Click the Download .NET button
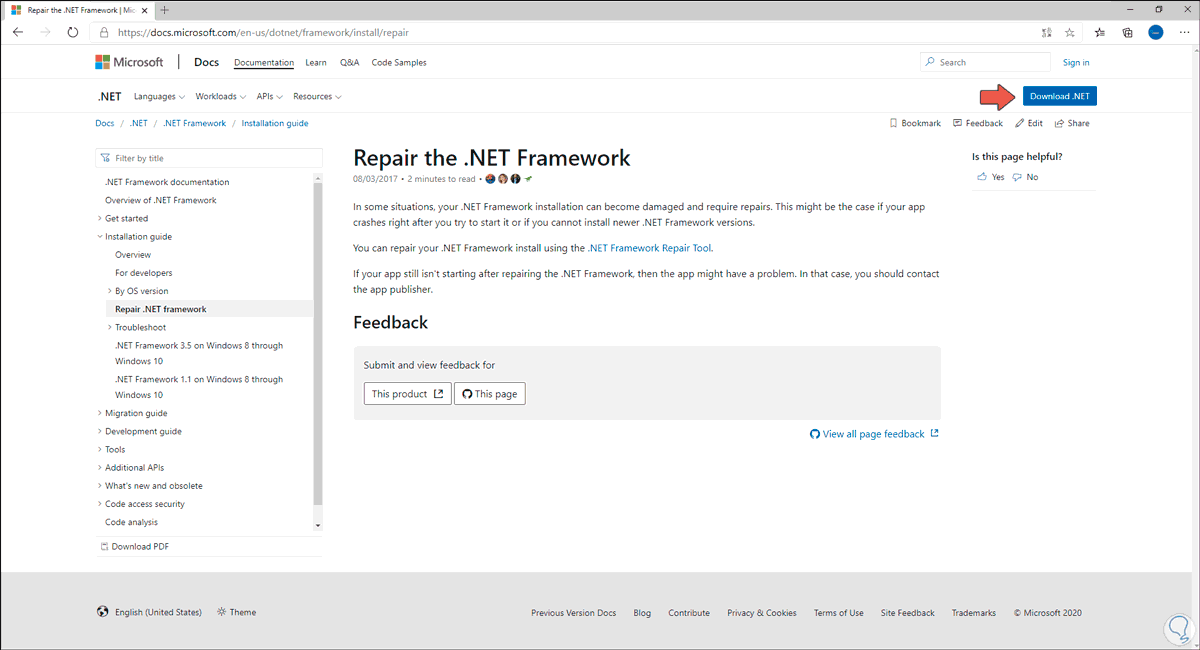This screenshot has width=1200, height=650. (x=1060, y=96)
